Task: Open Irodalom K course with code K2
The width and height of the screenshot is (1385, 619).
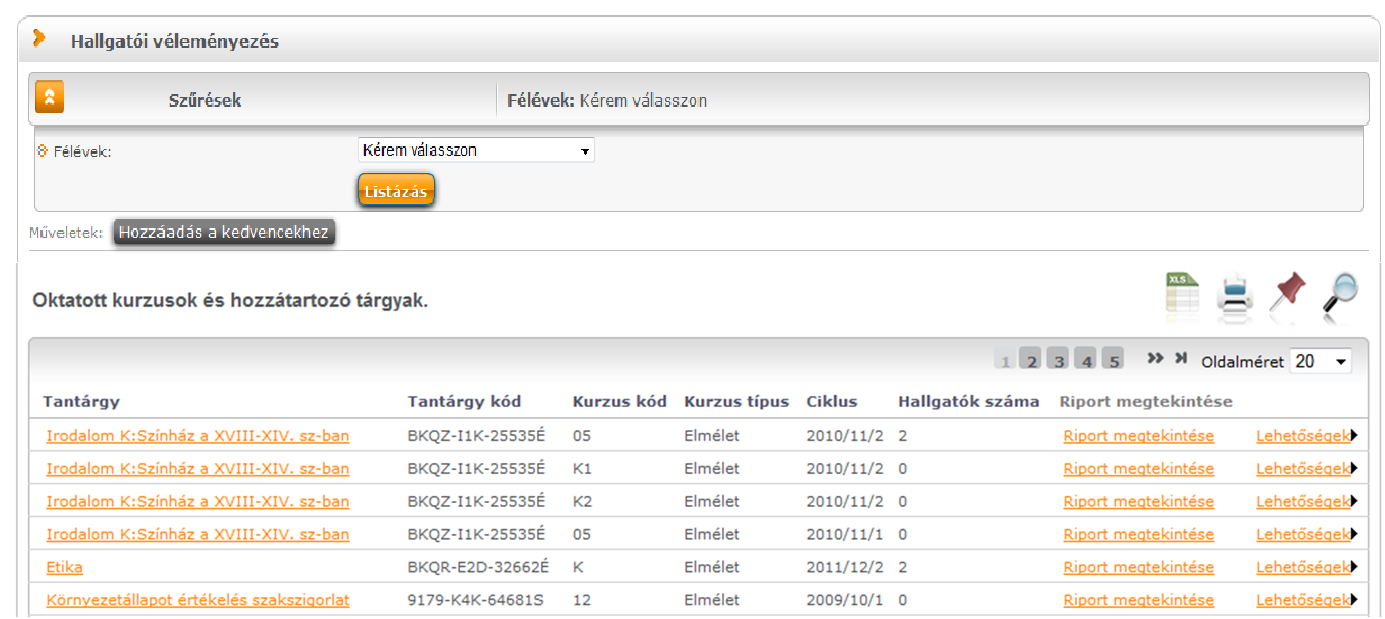Action: click(198, 502)
